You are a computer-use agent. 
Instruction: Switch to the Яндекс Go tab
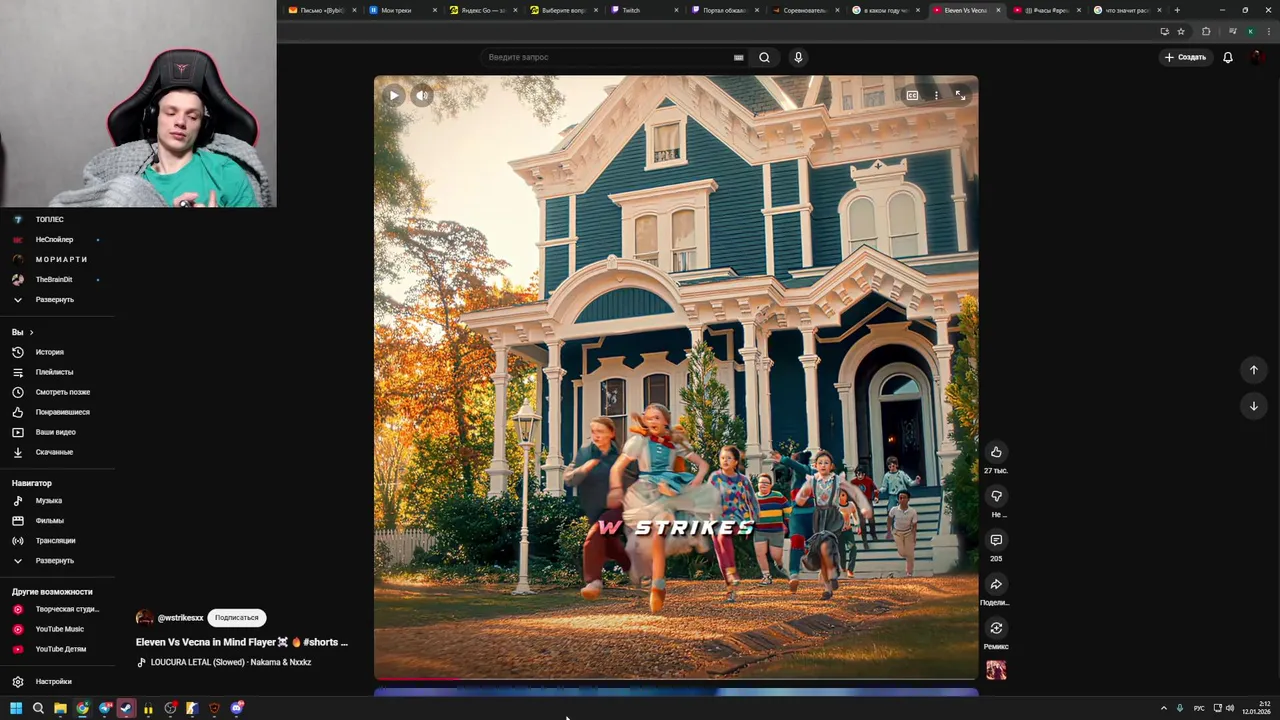(x=484, y=10)
